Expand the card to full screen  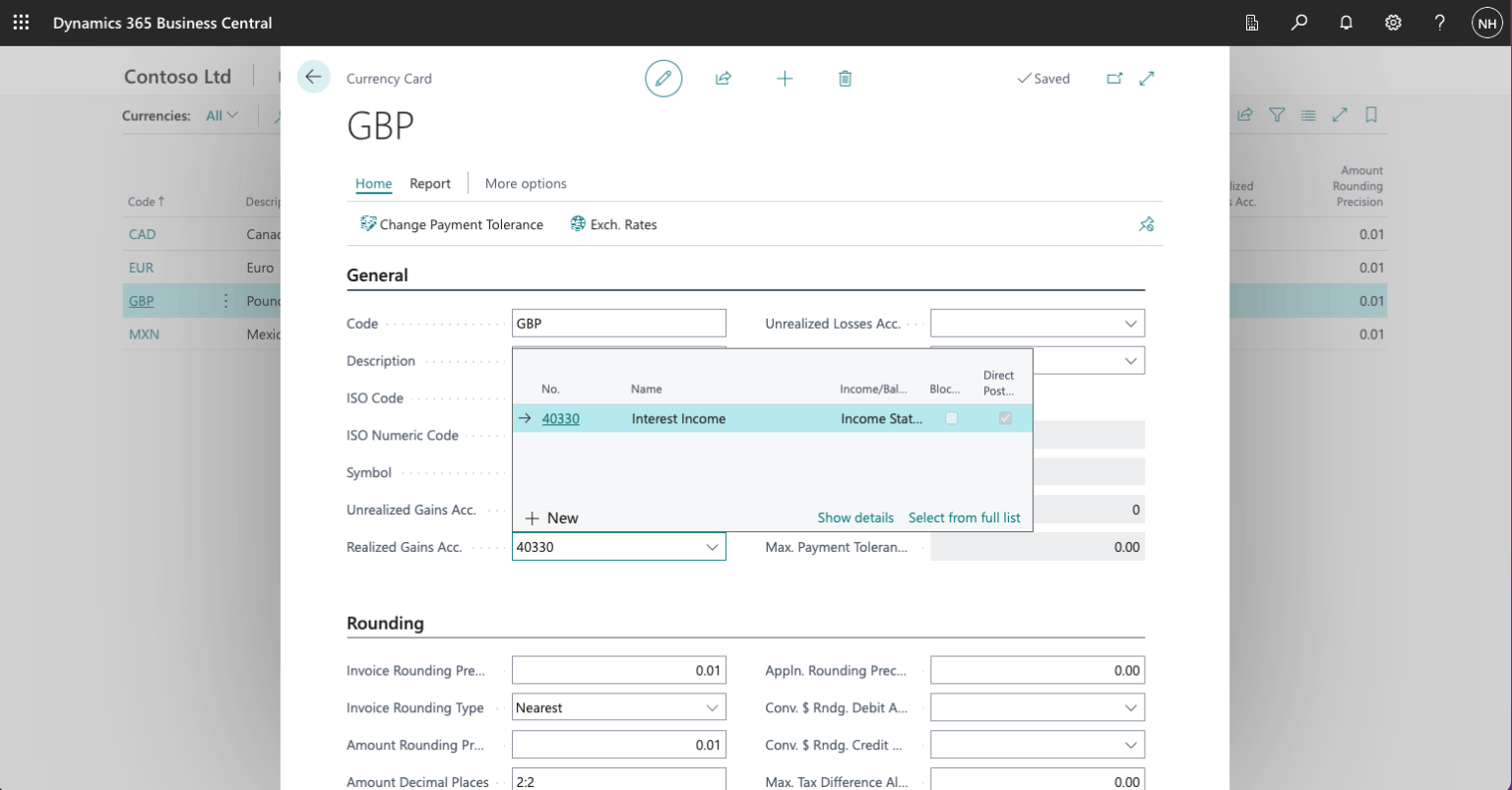coord(1147,79)
